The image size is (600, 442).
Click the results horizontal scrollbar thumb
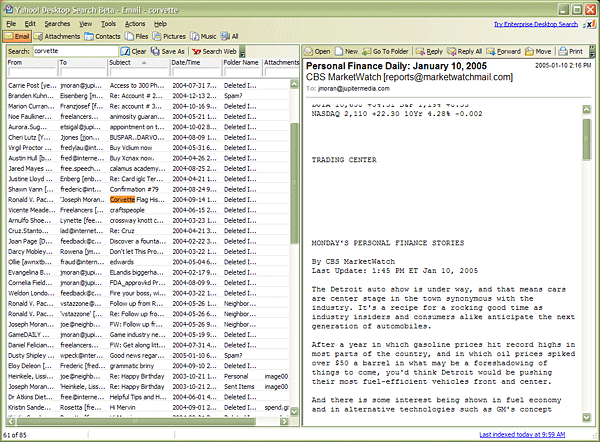point(136,421)
